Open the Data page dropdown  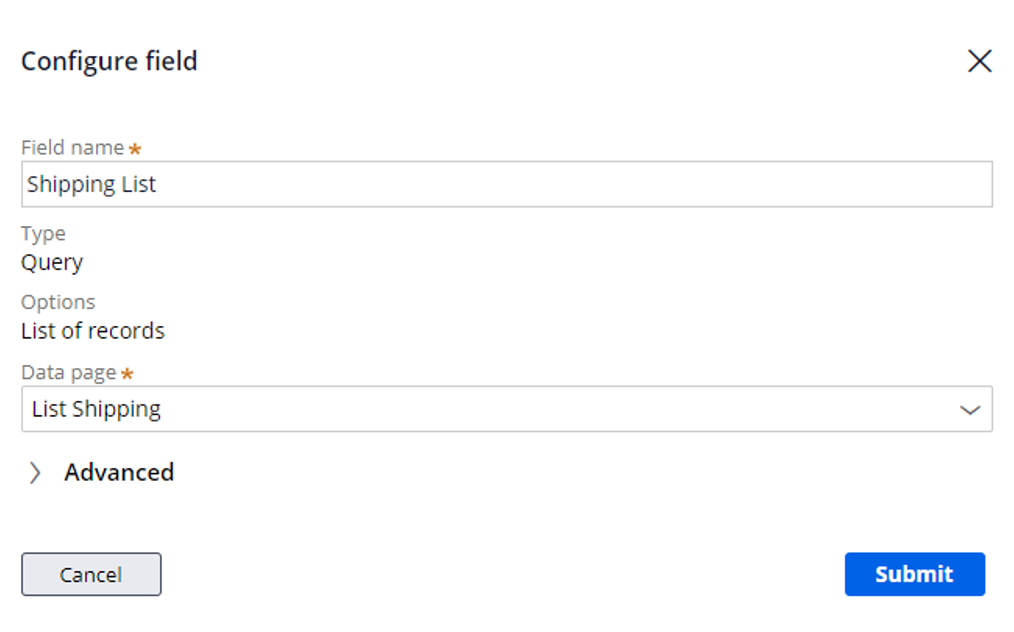tap(506, 409)
